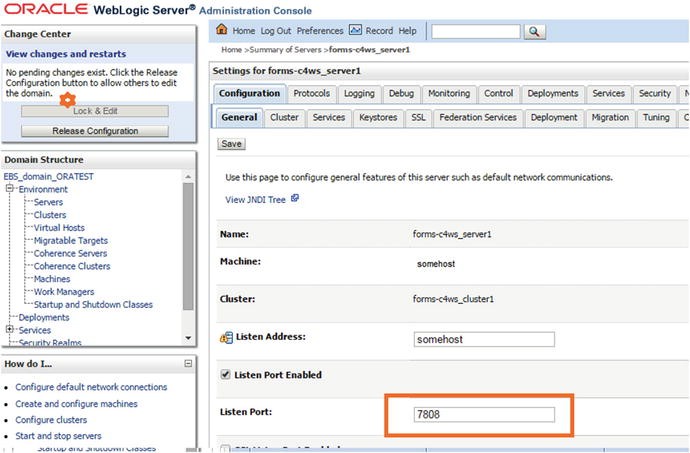This screenshot has height=453, width=690.
Task: Select Virtual Hosts tree node
Action: tap(59, 228)
